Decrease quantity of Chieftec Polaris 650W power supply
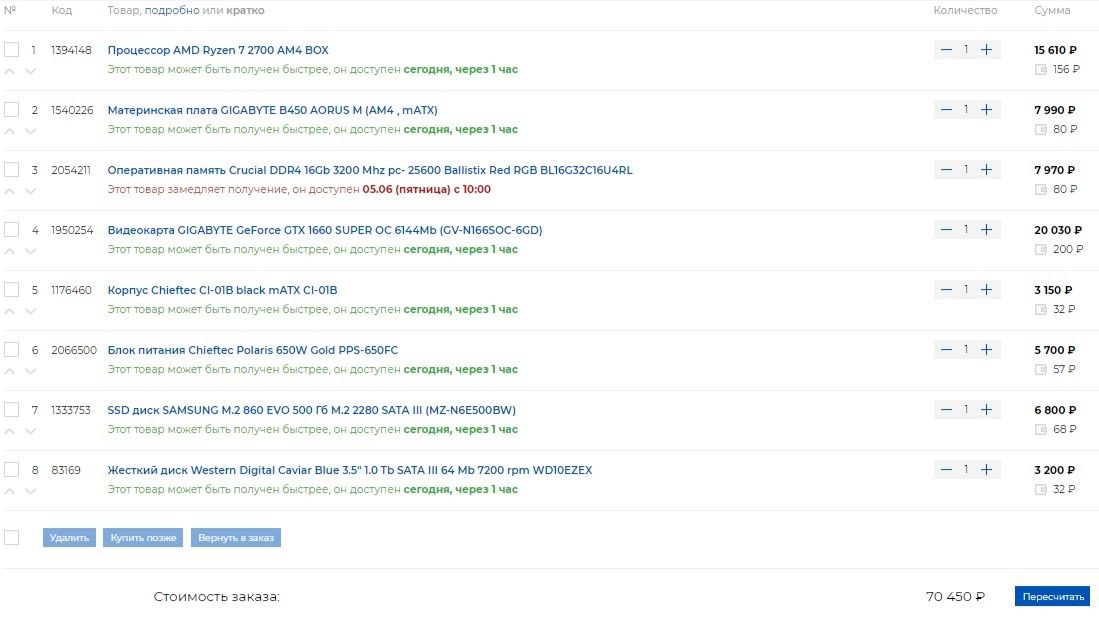The height and width of the screenshot is (618, 1099). tap(946, 350)
